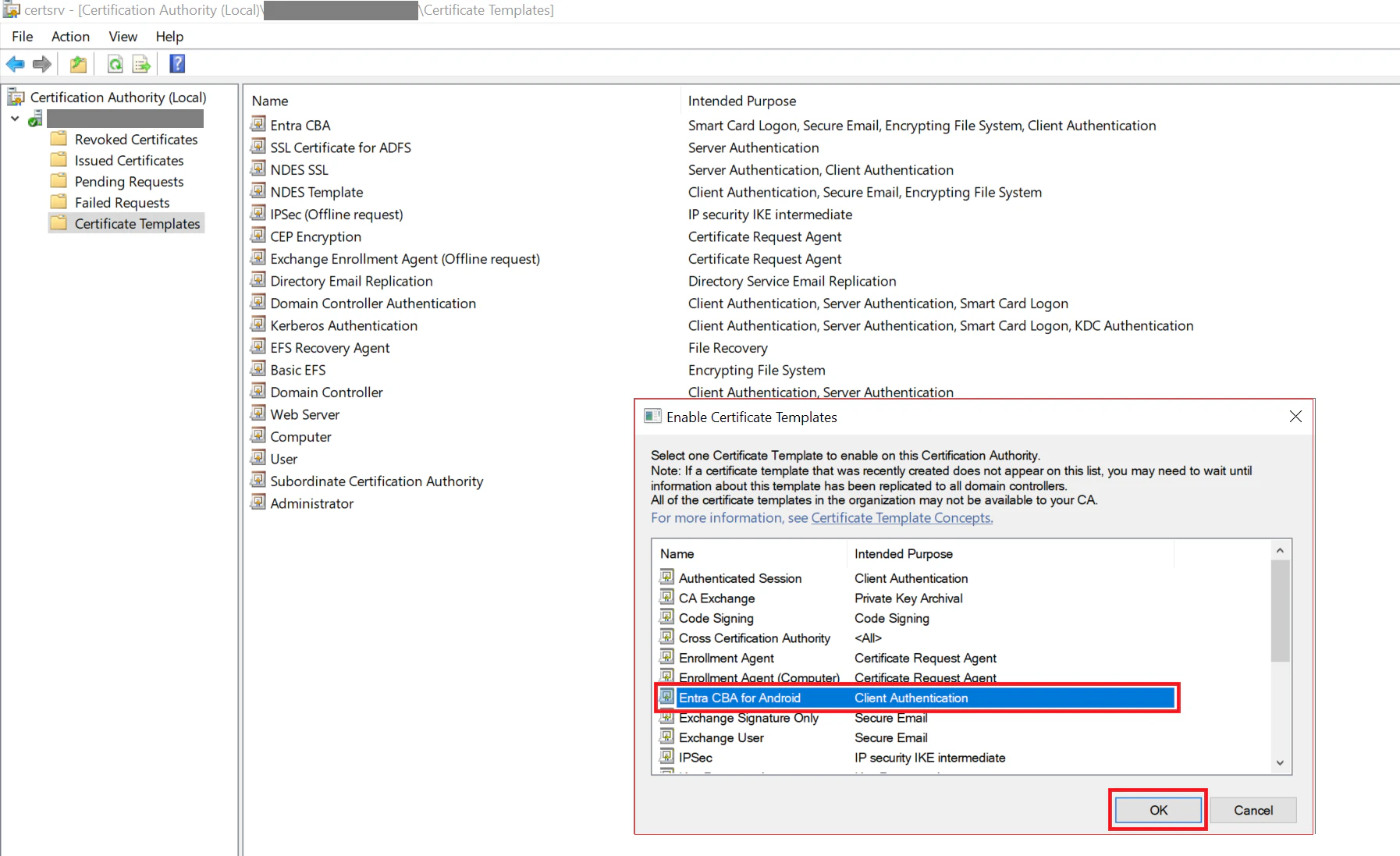Select the NDES Template row
Viewport: 1400px width, 856px height.
tap(316, 192)
